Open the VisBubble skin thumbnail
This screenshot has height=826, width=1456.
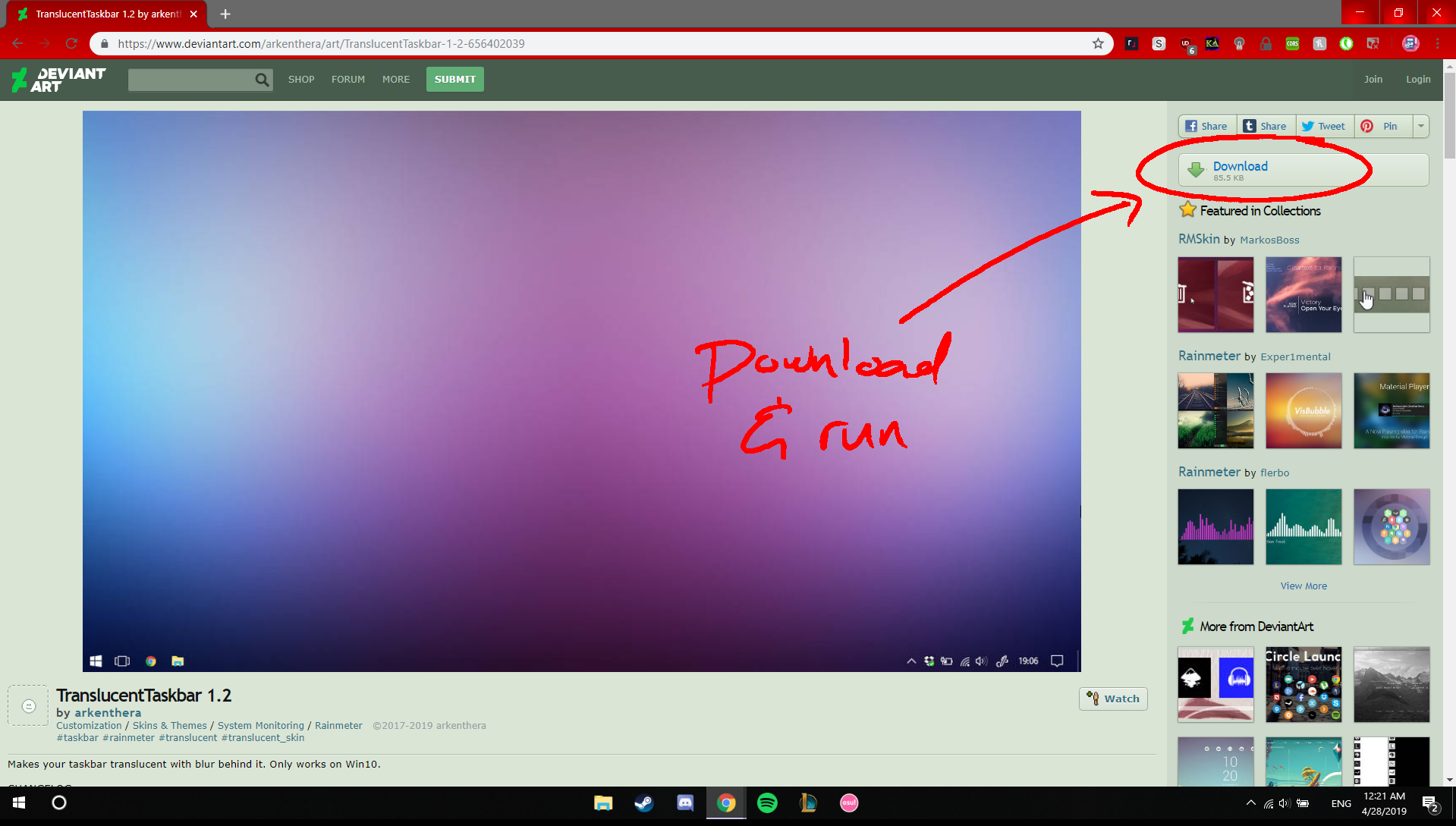pos(1303,410)
